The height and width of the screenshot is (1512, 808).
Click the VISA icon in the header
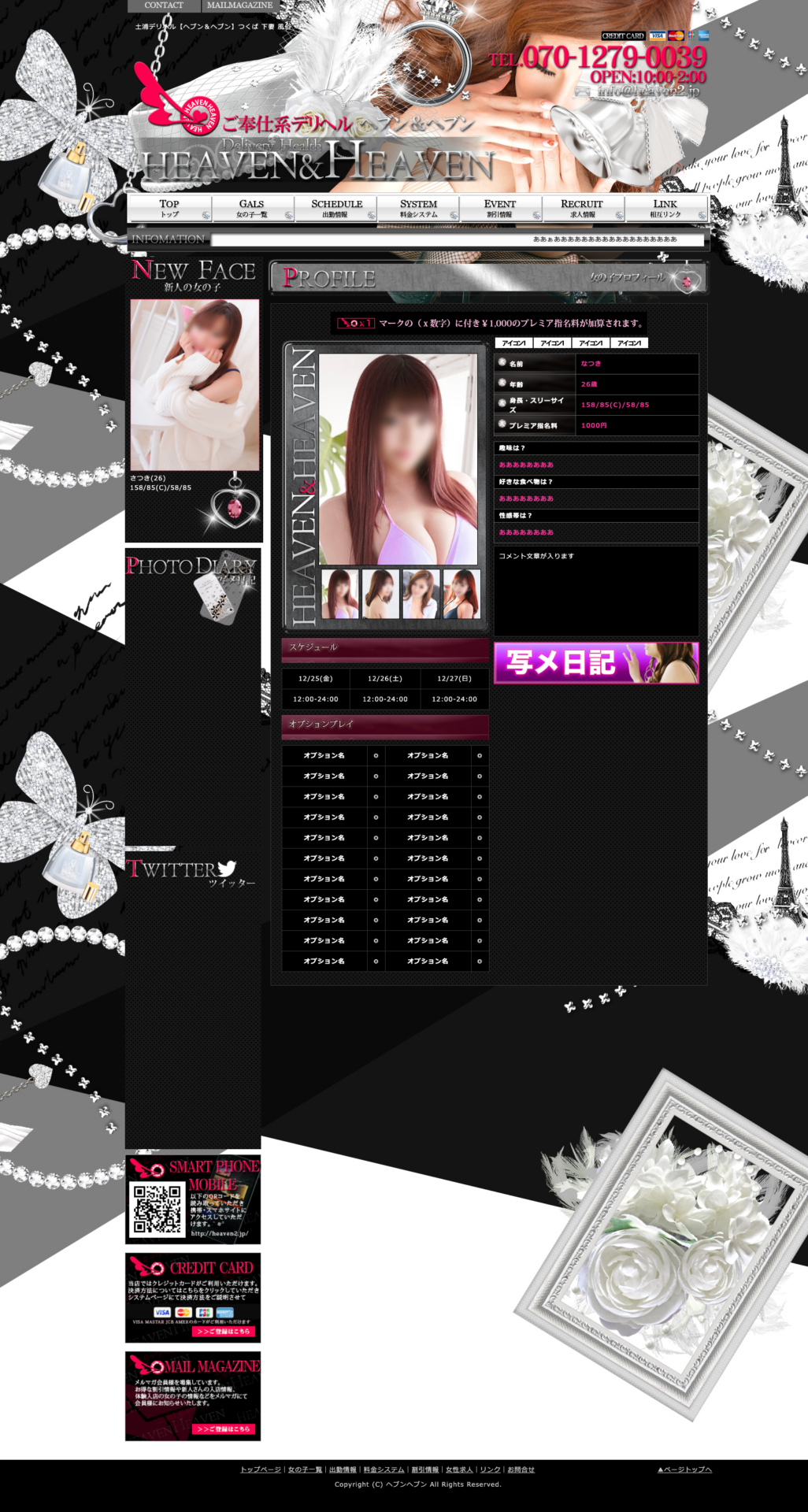pos(657,35)
